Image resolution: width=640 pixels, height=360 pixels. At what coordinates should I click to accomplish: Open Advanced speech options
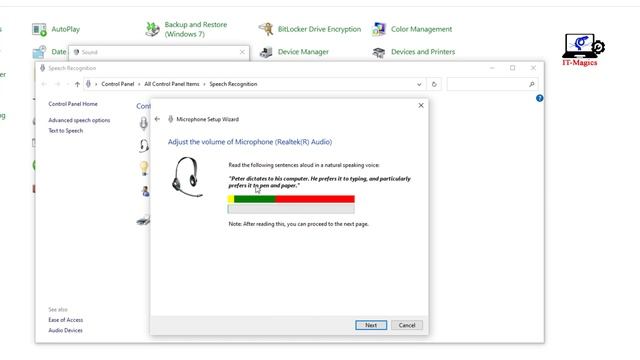click(79, 120)
